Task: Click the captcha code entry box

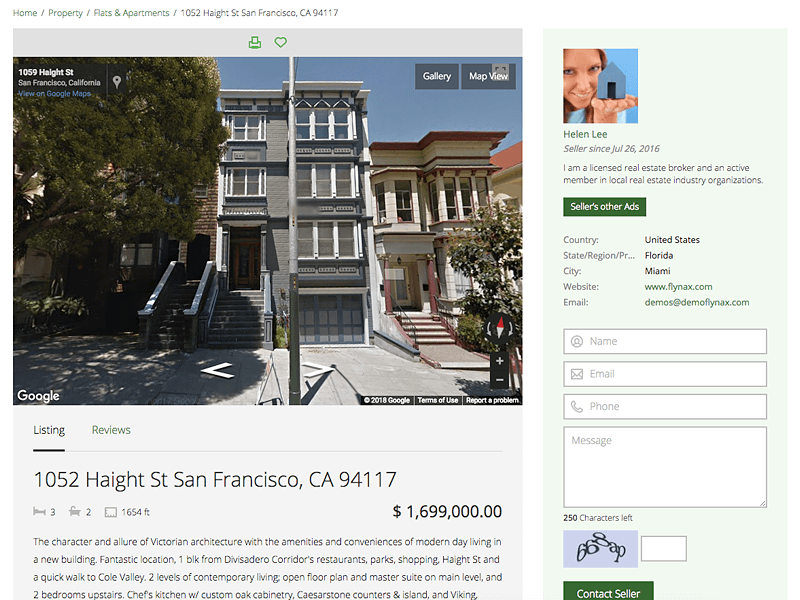Action: pos(663,549)
